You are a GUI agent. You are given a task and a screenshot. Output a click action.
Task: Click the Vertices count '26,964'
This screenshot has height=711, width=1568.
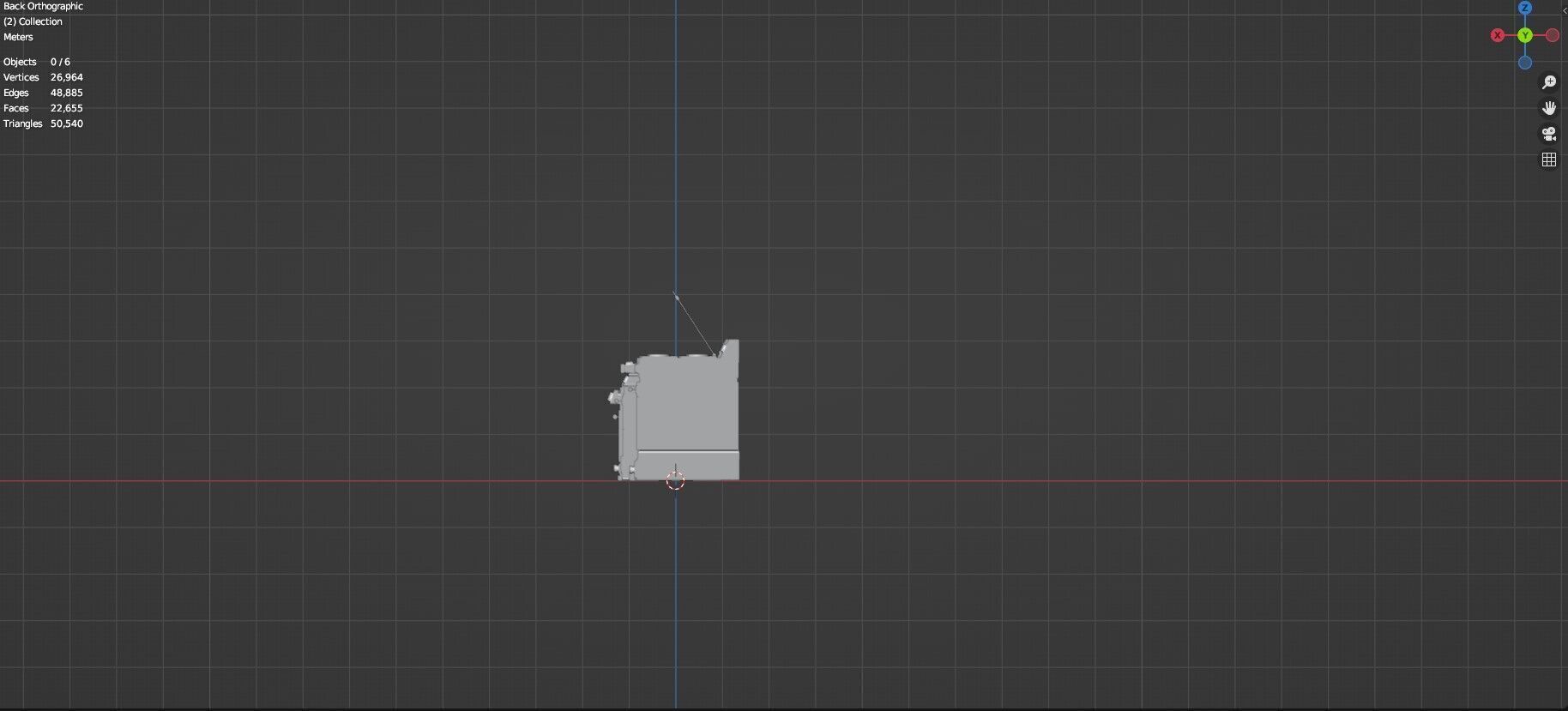(x=66, y=77)
